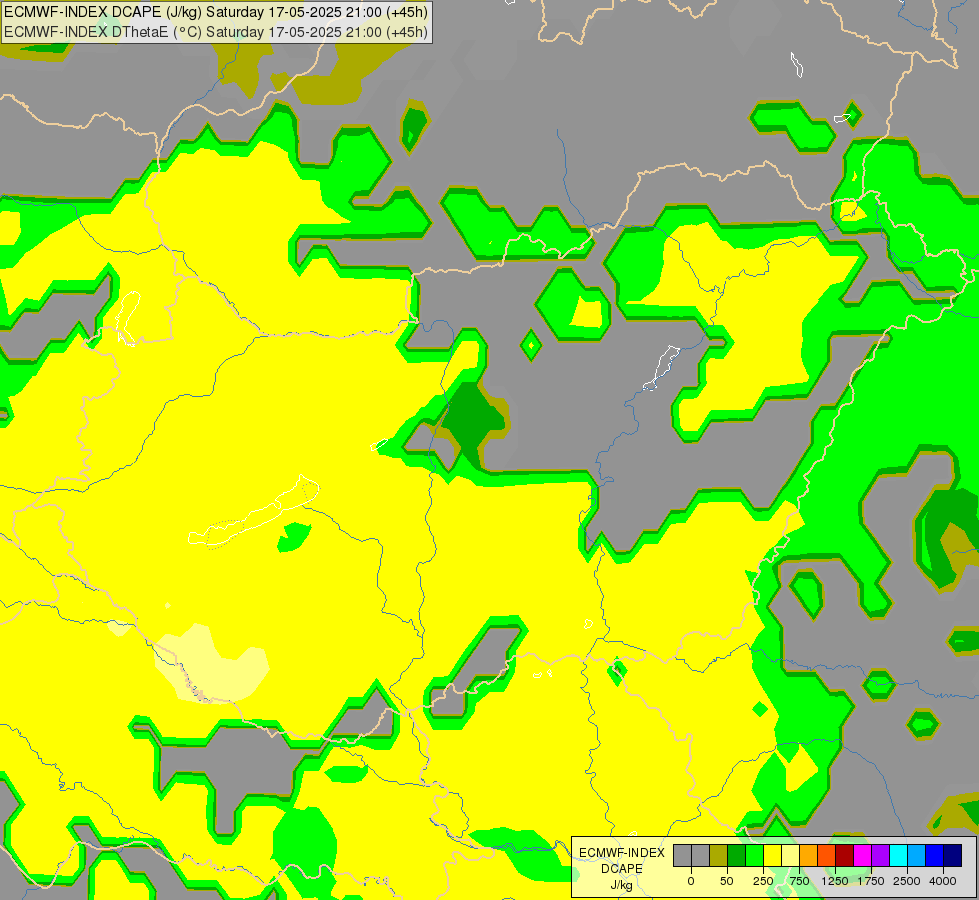Click ECMWF-INDEX text in the legend box

(x=622, y=853)
